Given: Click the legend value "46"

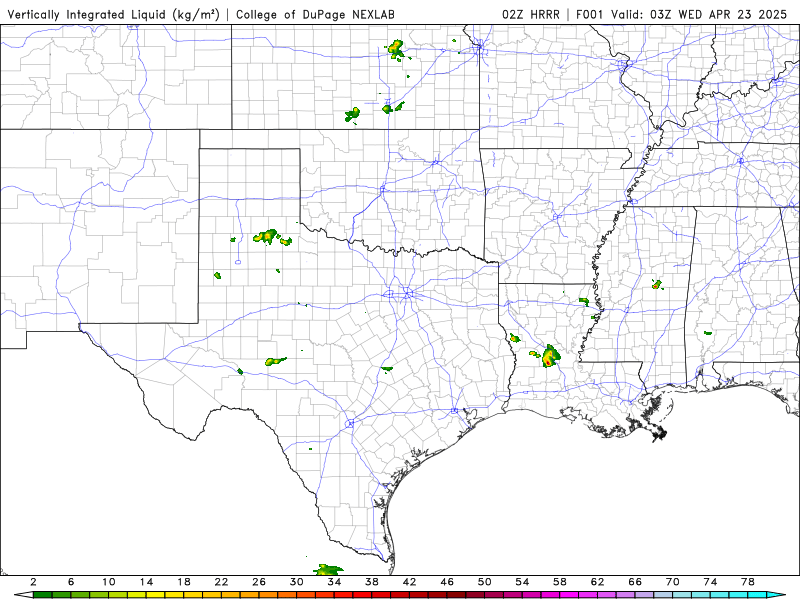Looking at the screenshot, I should pyautogui.click(x=447, y=582).
